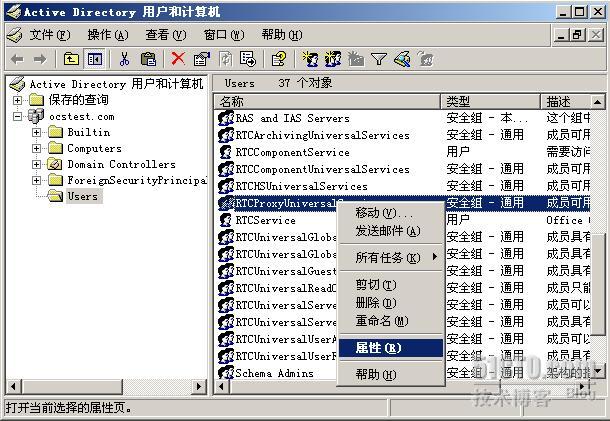This screenshot has height=421, width=610.
Task: Open the 操作 (A) menu
Action: point(108,35)
